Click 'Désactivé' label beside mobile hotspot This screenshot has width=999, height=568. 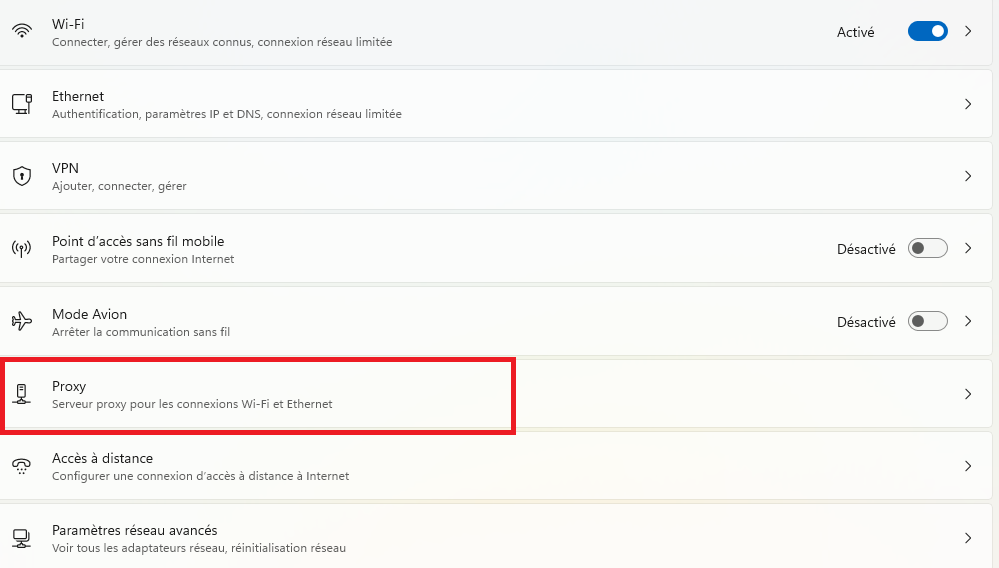866,250
